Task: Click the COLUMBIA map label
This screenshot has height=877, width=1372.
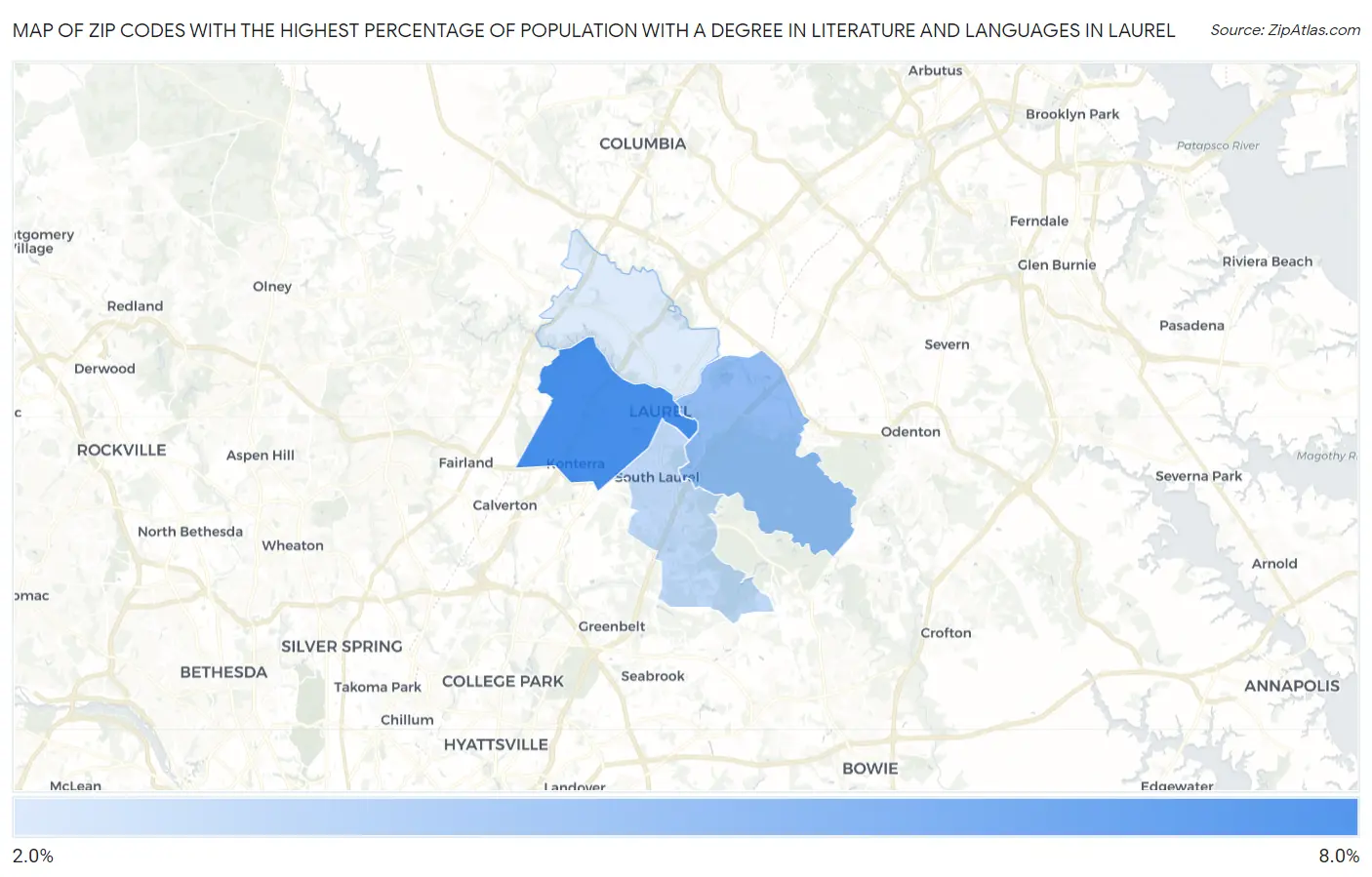Action: click(x=642, y=143)
